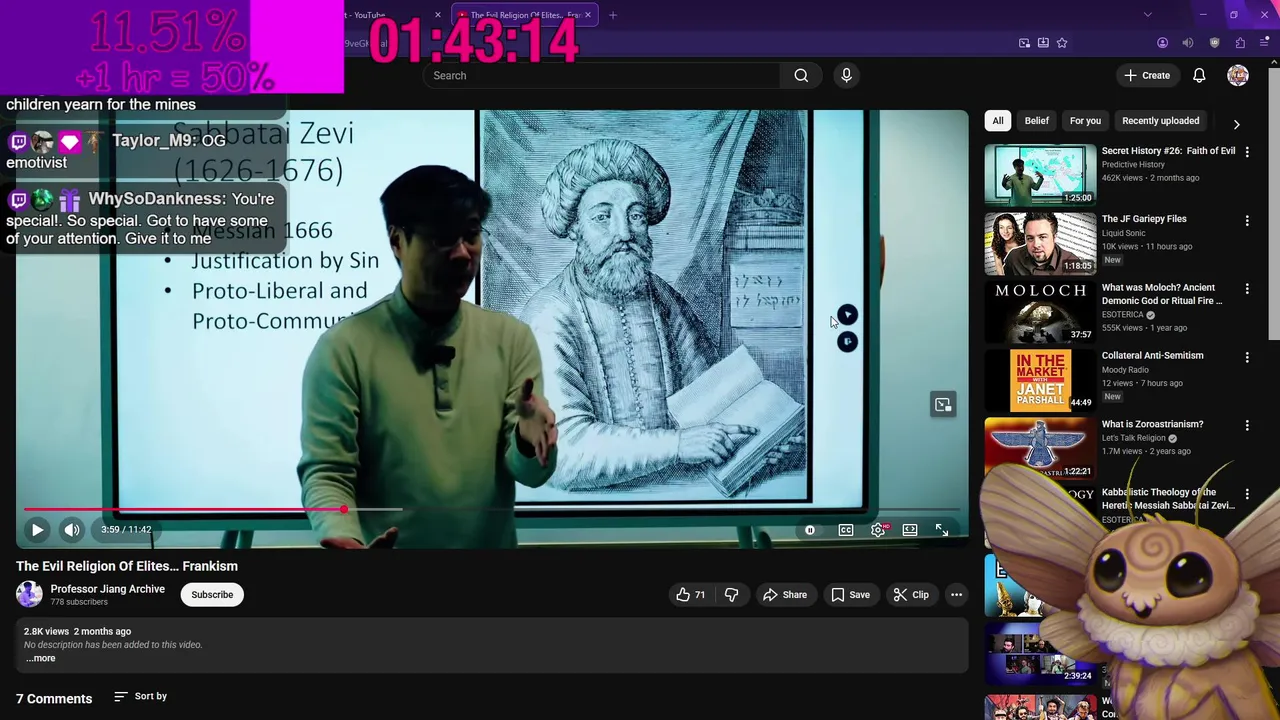Open the comments Sort by menu
Screen dimensions: 1280x720
tap(140, 696)
